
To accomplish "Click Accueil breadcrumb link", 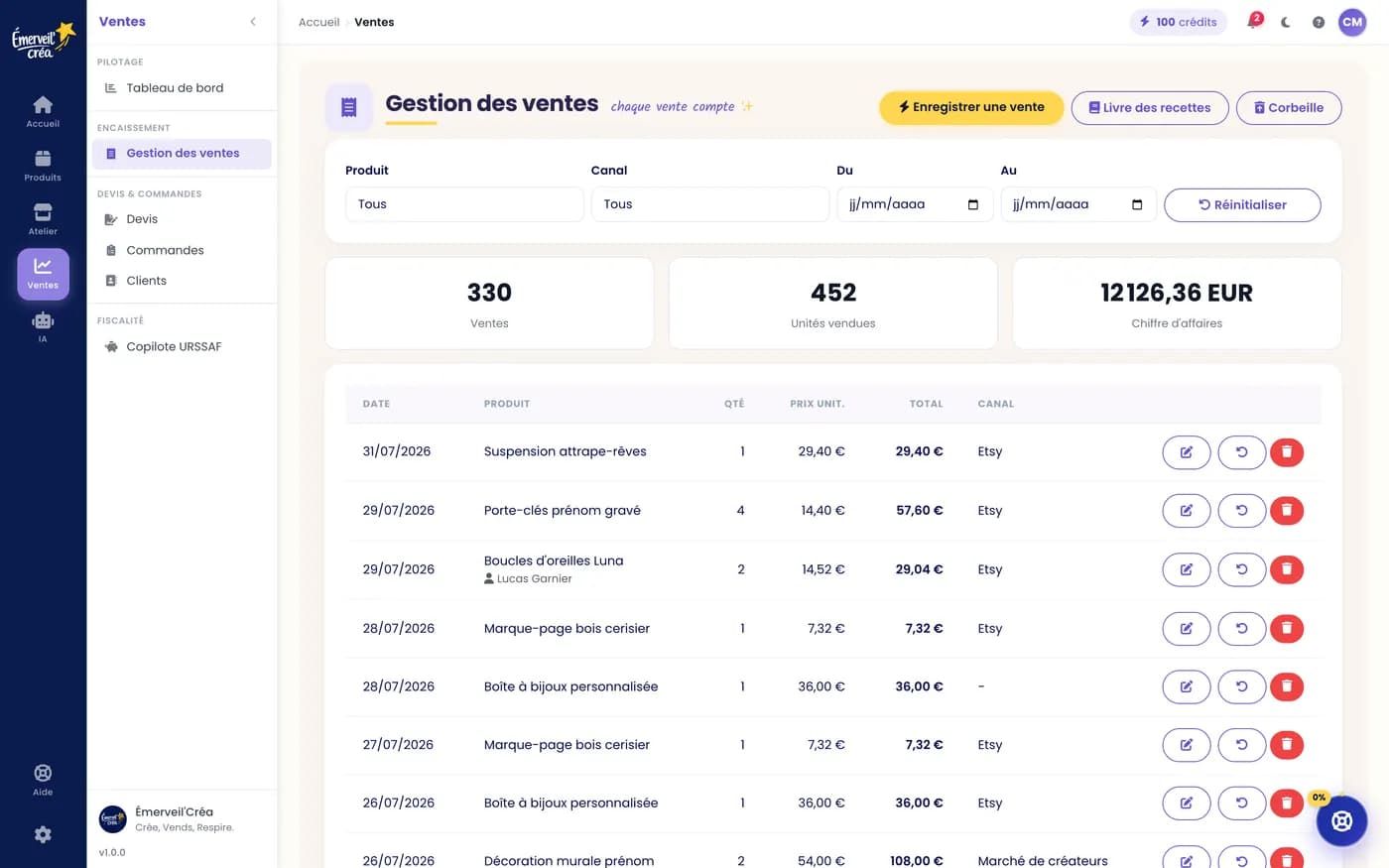I will point(318,22).
